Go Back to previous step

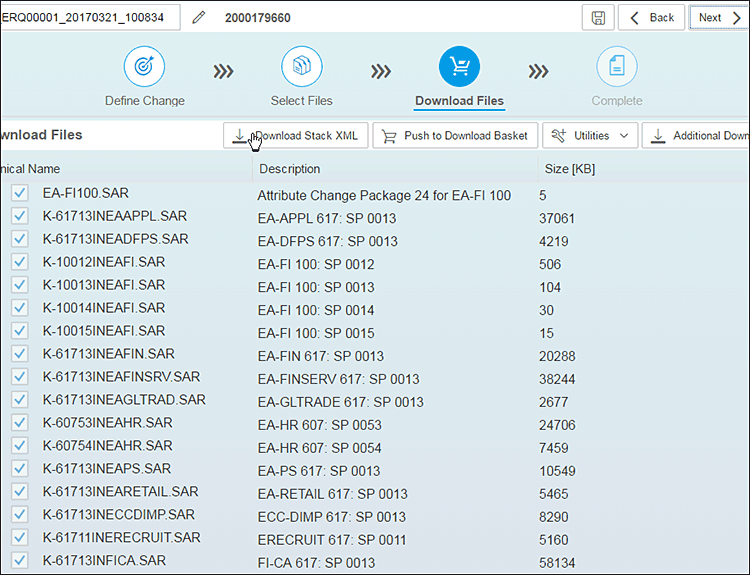coord(651,18)
